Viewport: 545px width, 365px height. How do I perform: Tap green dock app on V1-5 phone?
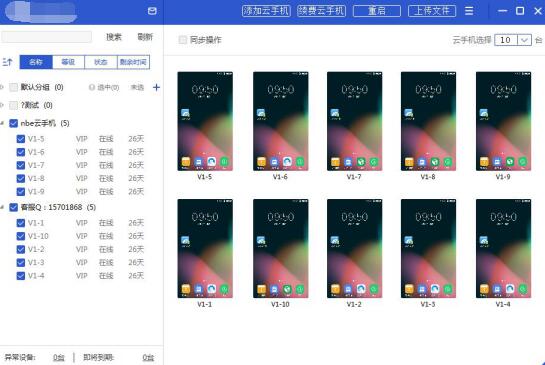click(225, 162)
